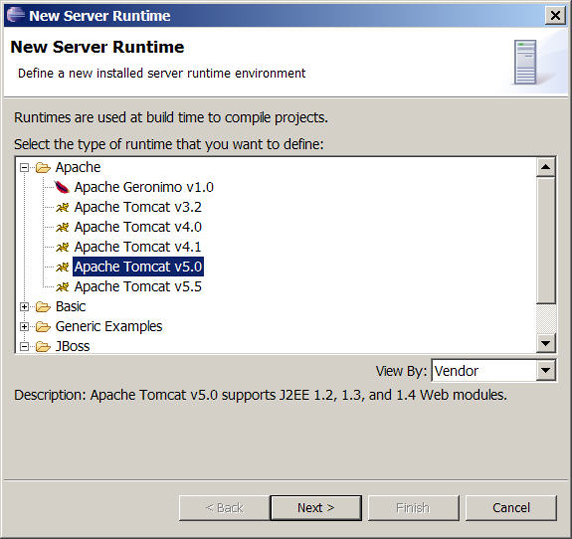Click the Cancel button
This screenshot has height=539, width=572.
[x=511, y=508]
